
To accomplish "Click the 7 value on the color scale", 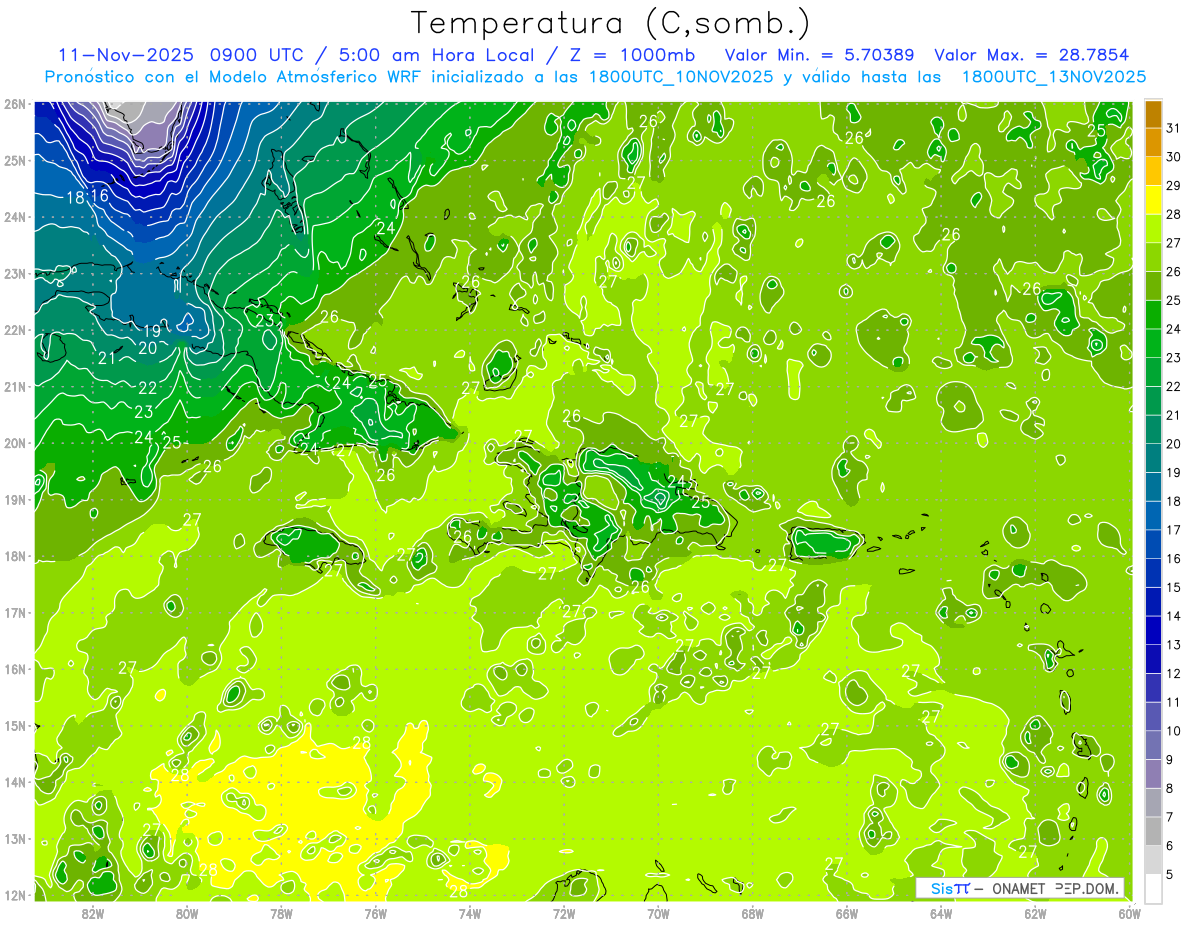I will (1170, 817).
